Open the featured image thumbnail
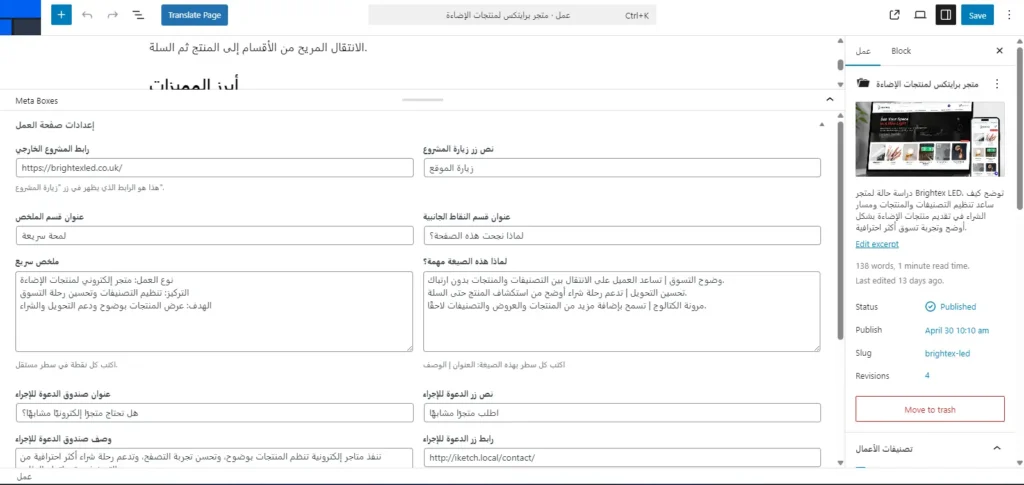The width and height of the screenshot is (1024, 485). click(930, 139)
